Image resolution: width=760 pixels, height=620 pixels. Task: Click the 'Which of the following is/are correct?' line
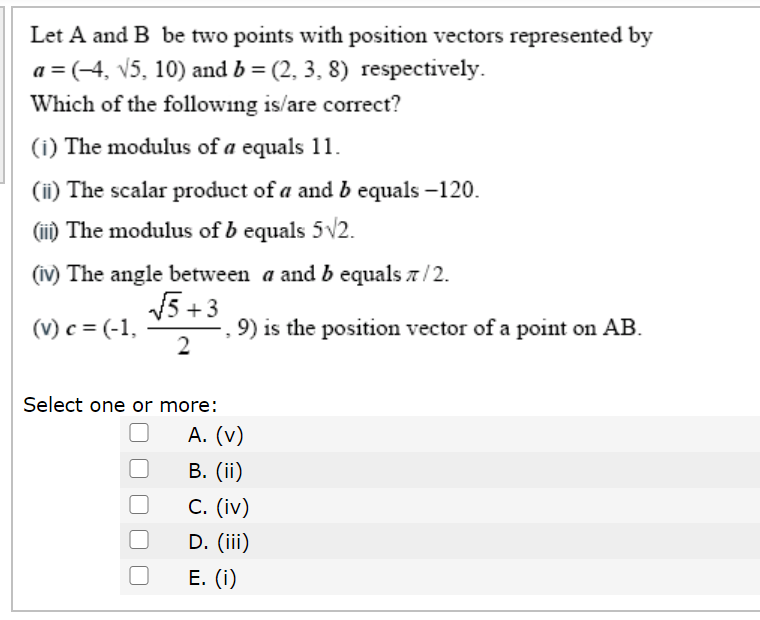[x=216, y=104]
